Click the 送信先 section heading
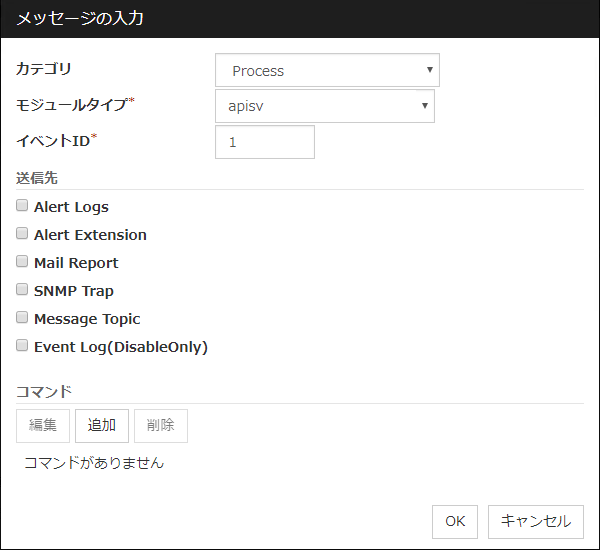600x550 pixels. (37, 178)
